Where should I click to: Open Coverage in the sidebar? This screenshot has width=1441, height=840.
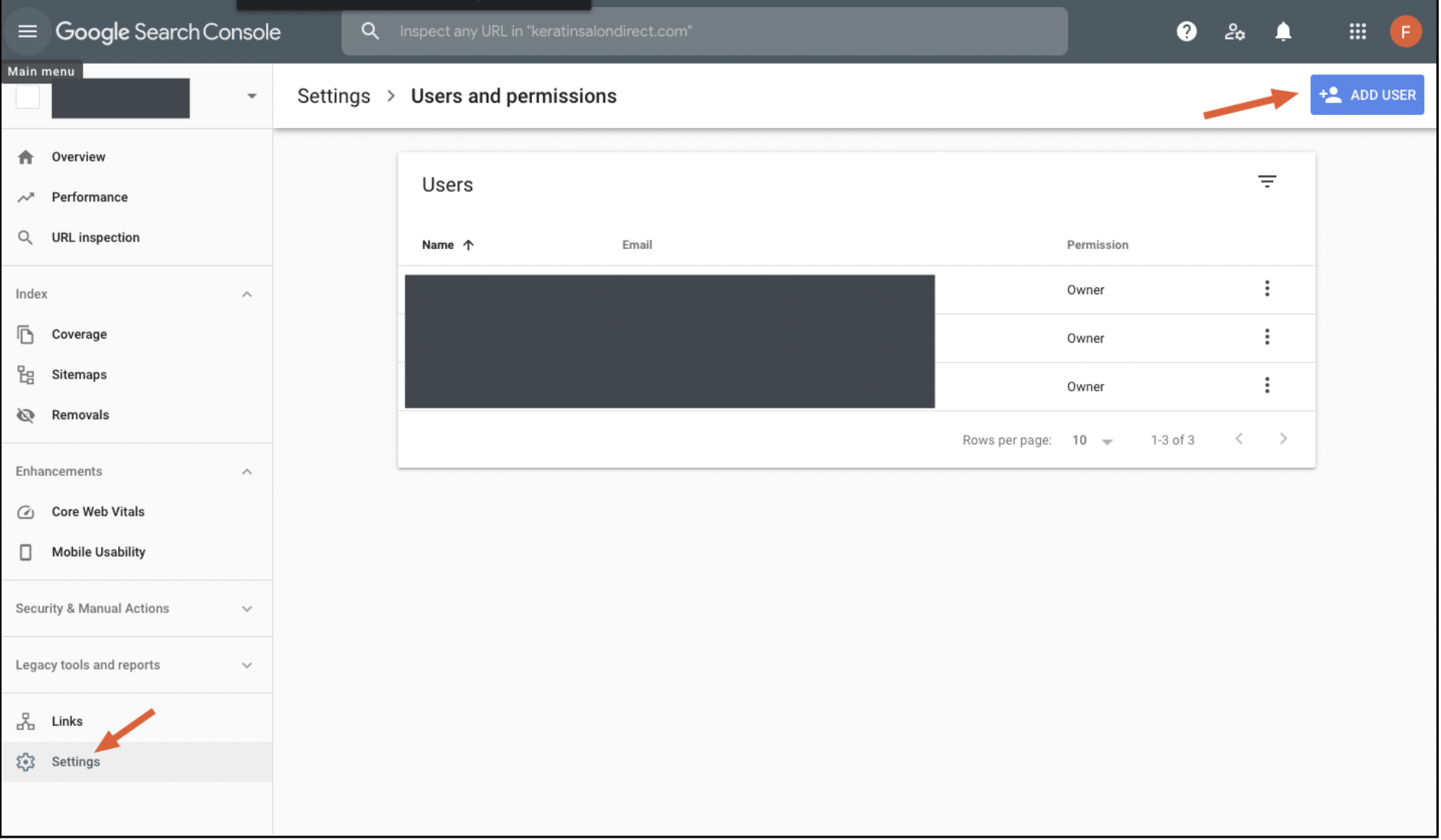(x=136, y=335)
